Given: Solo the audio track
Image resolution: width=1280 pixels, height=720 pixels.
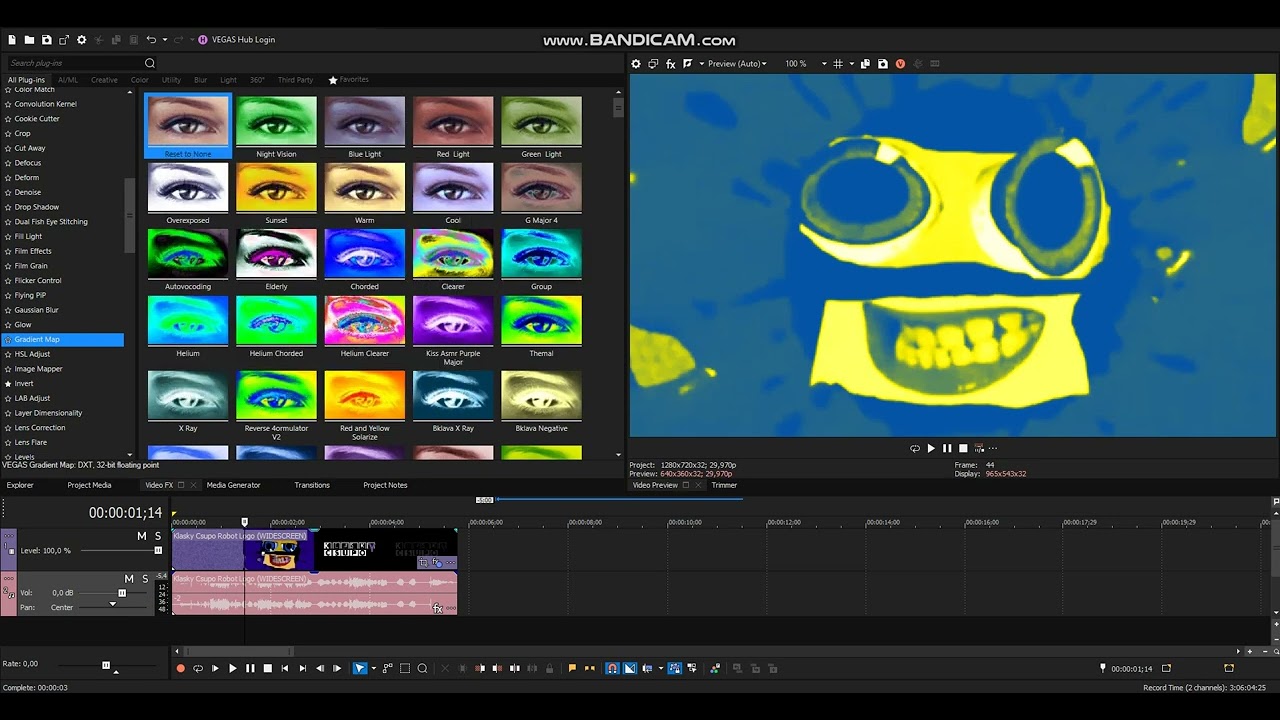Looking at the screenshot, I should (x=145, y=579).
